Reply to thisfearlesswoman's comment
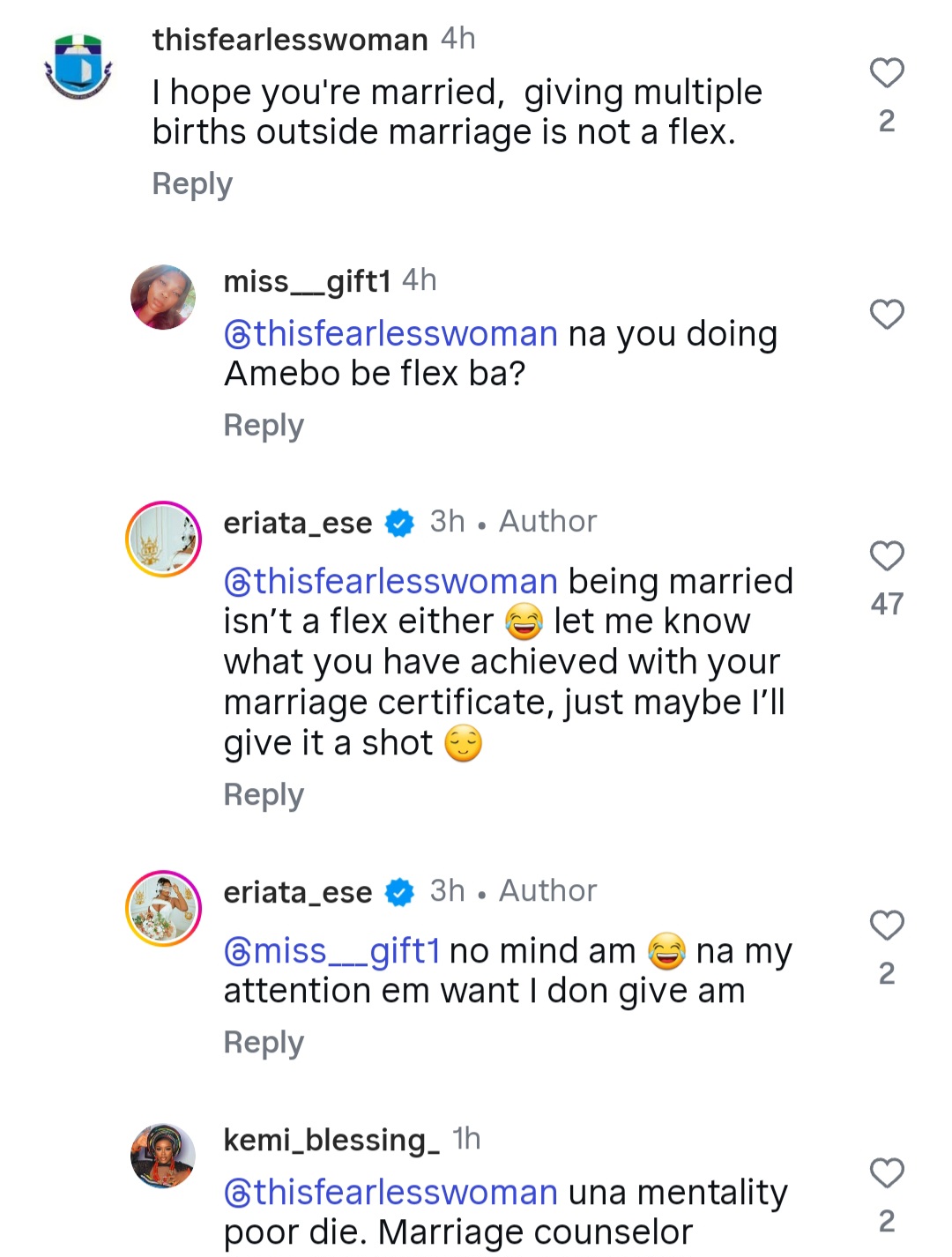This screenshot has height=1257, width=952. [x=192, y=183]
